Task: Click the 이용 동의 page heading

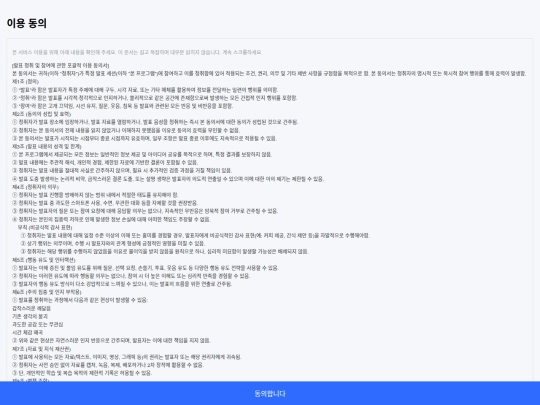Action: pyautogui.click(x=27, y=23)
